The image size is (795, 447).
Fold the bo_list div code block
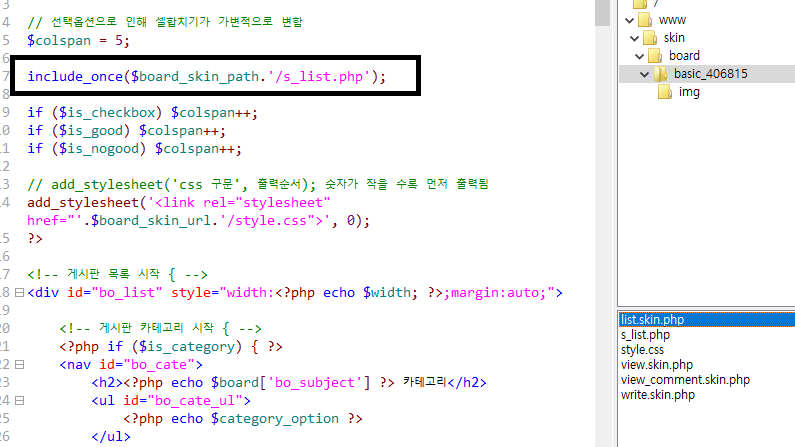(x=19, y=293)
